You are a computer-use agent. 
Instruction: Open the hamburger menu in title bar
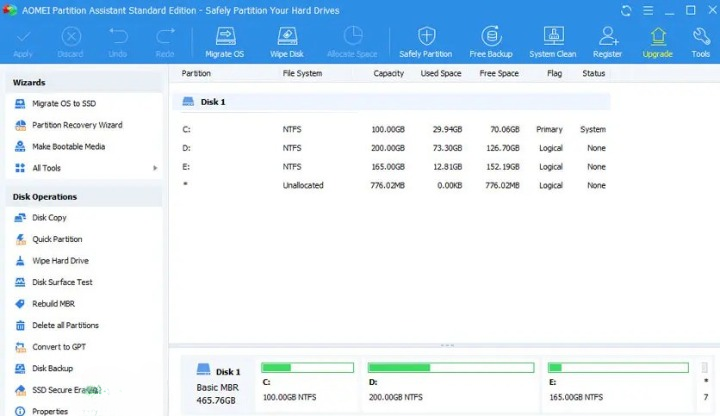coord(648,11)
